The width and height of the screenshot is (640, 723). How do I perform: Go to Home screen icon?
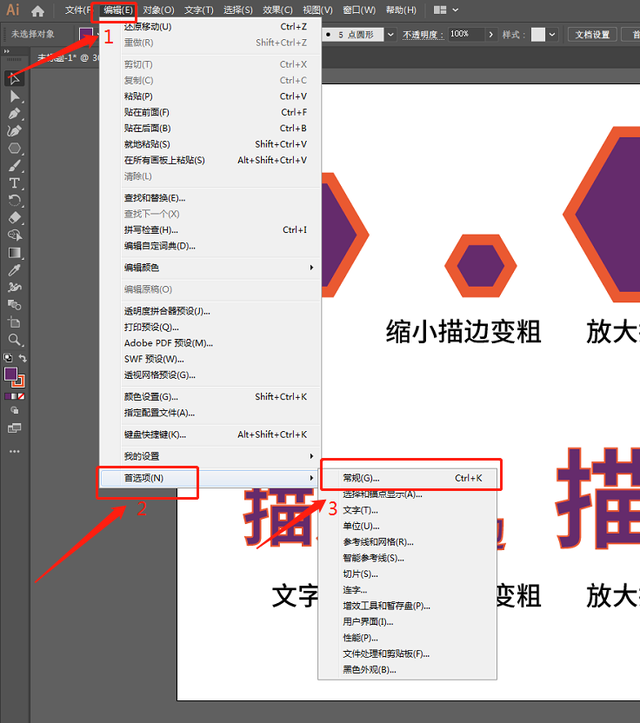[38, 11]
